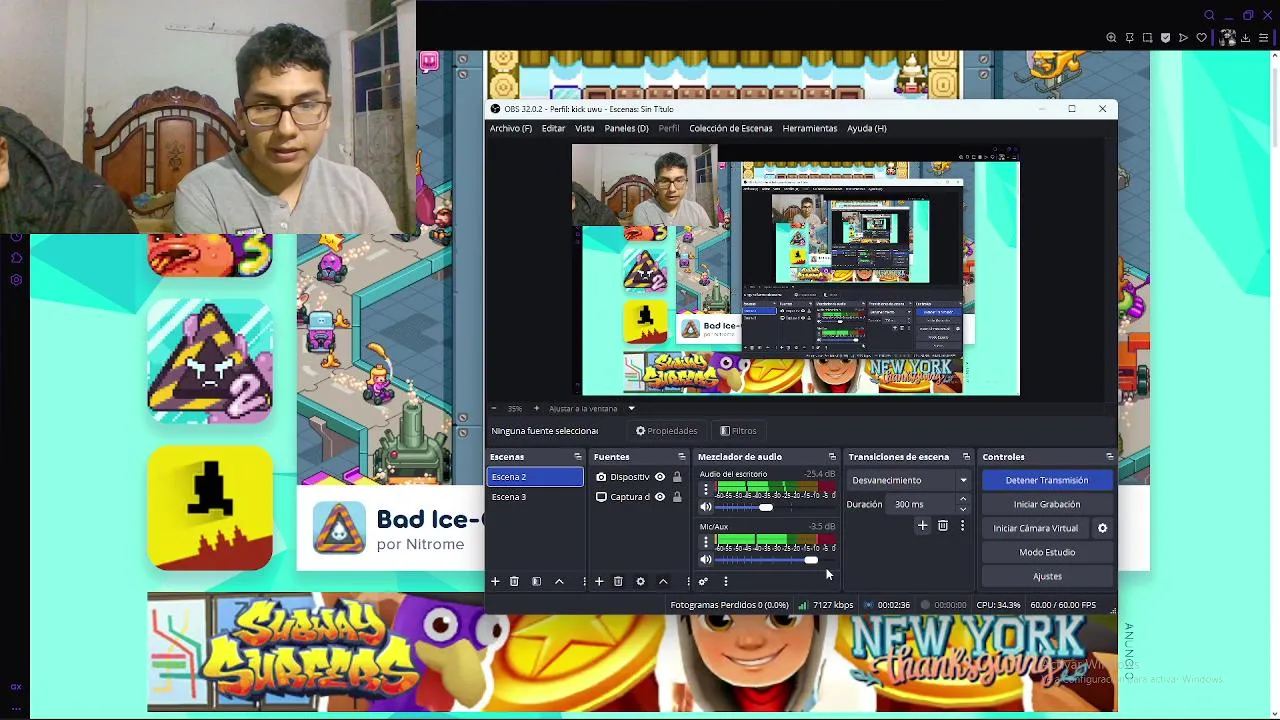Image resolution: width=1280 pixels, height=720 pixels.
Task: Undock the Controles panel icon
Action: click(1109, 457)
